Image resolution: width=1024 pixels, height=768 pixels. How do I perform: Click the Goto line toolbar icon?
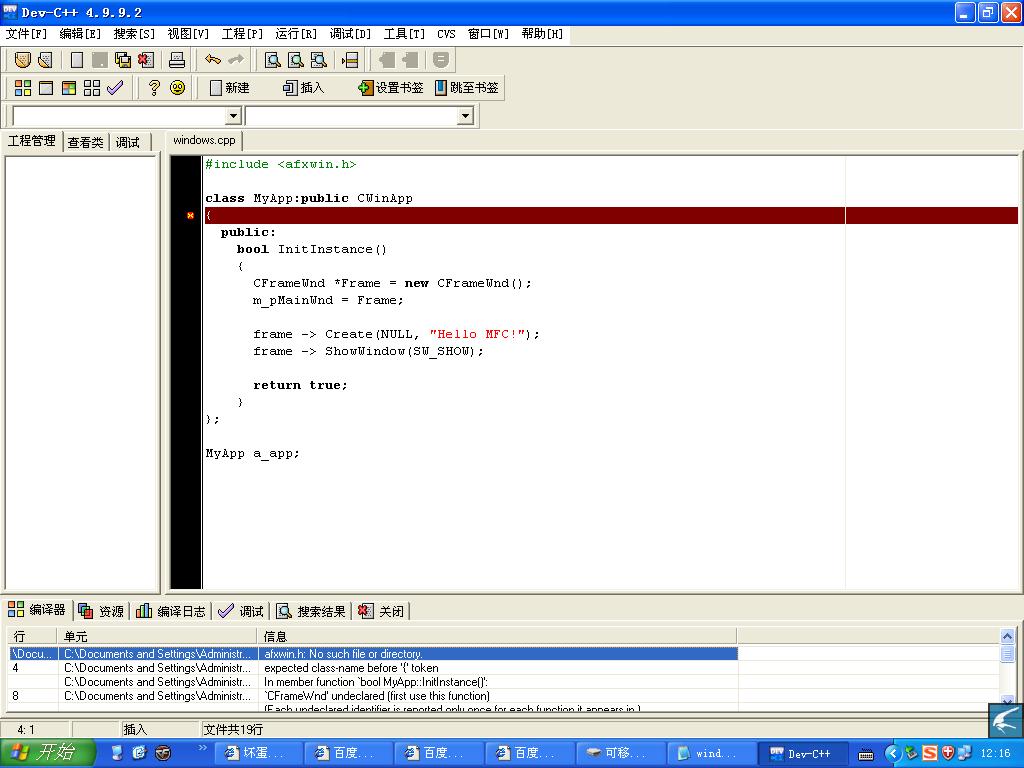(350, 60)
